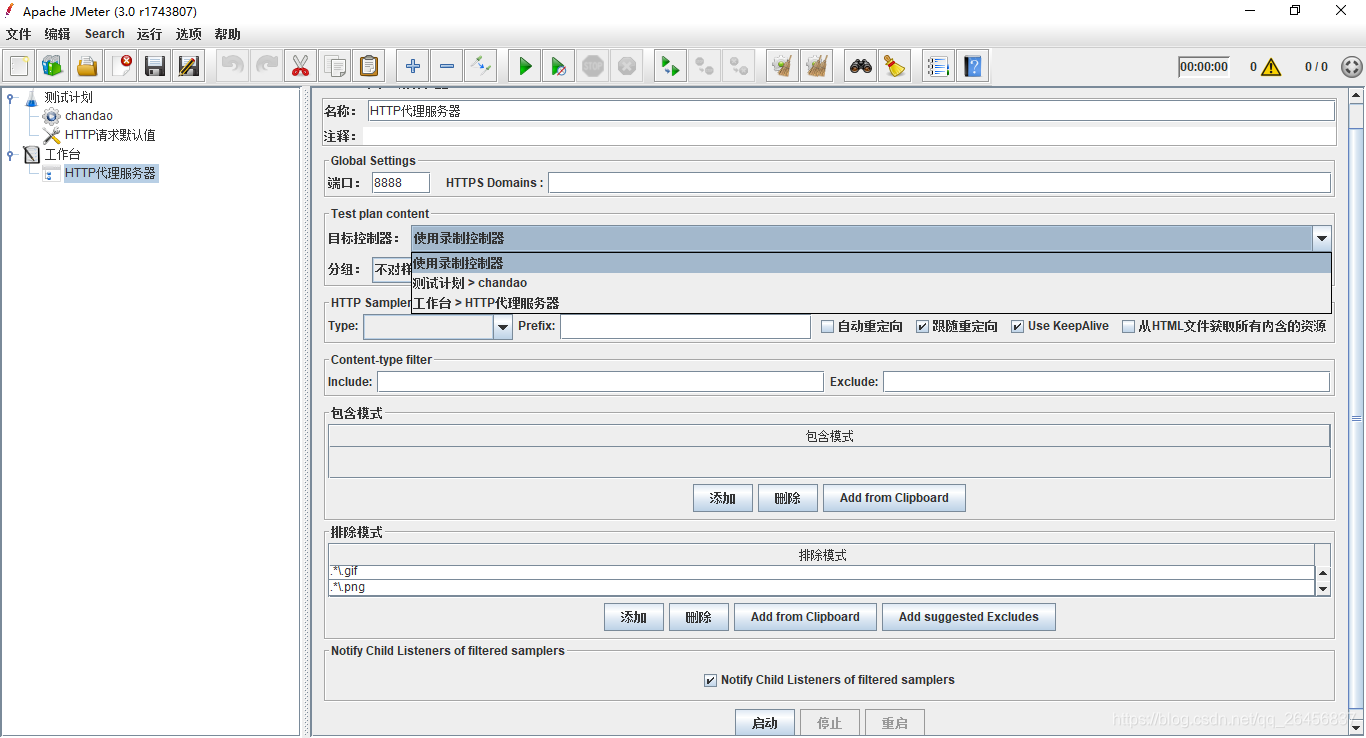
Task: Expand all tree nodes with plus icon
Action: [x=412, y=67]
